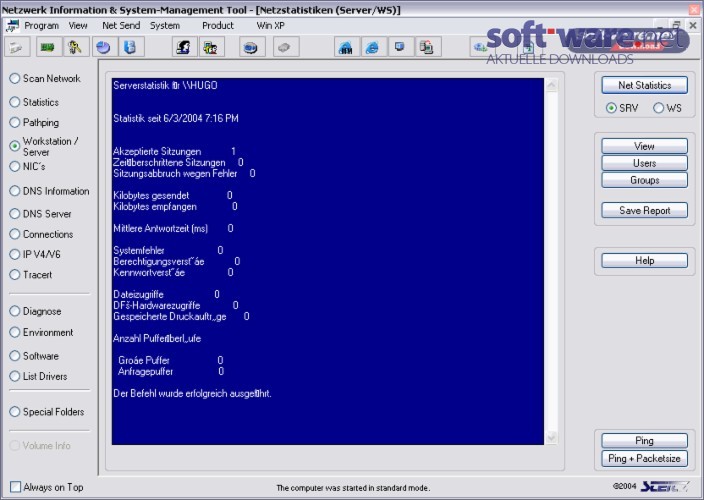Click the output pane vertical scrollbar track
The width and height of the screenshot is (704, 500).
tap(551, 261)
